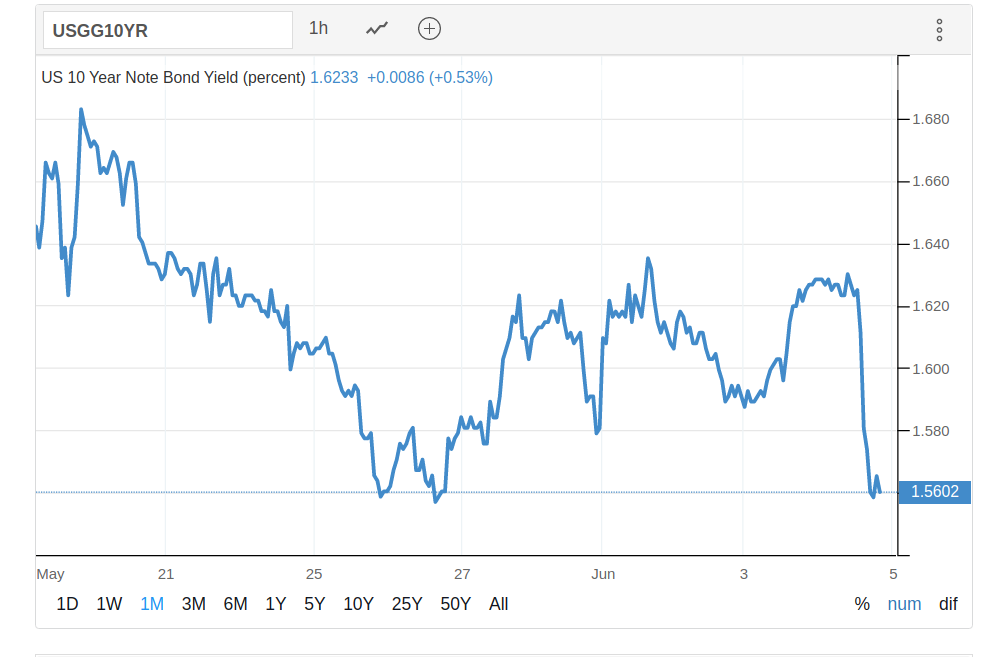Select the 50Y time range
The height and width of the screenshot is (657, 994).
coord(455,604)
